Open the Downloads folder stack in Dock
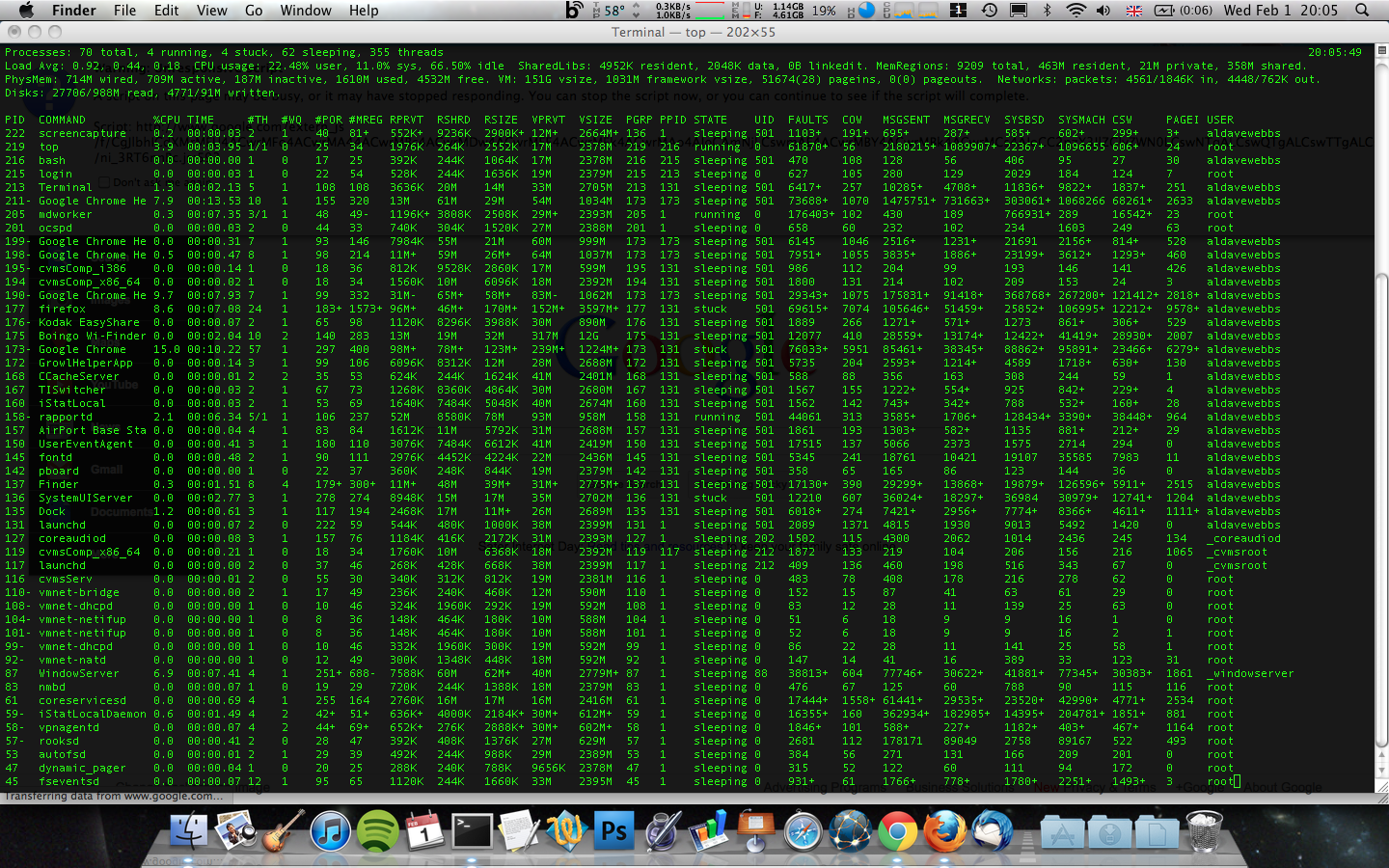 pyautogui.click(x=1109, y=831)
